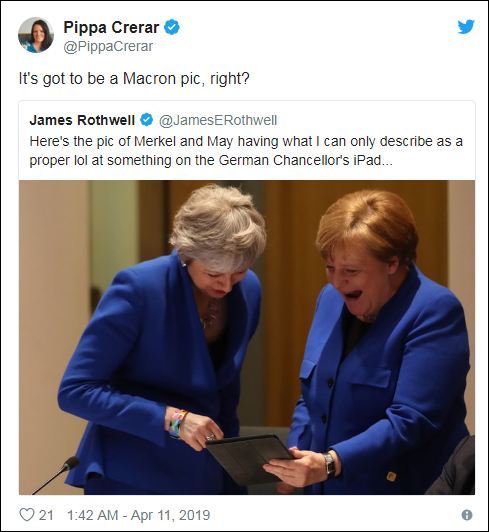Click the quoted tweet card header area
The height and width of the screenshot is (532, 489).
click(247, 120)
